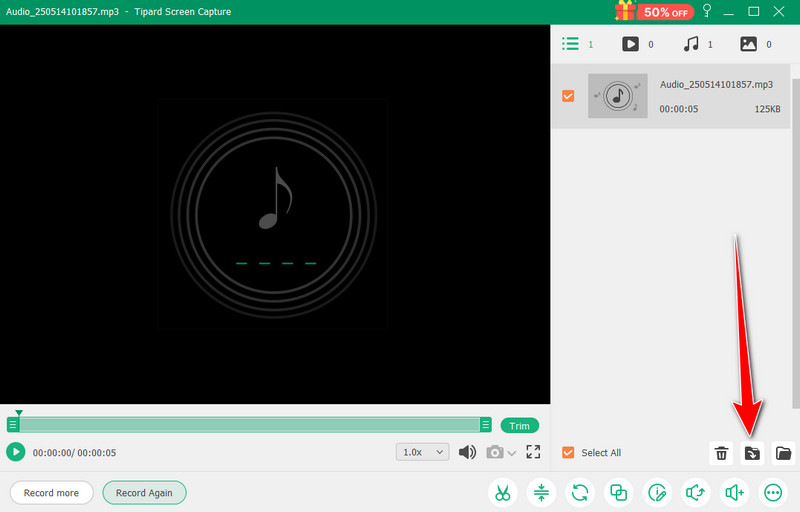Viewport: 800px width, 512px height.
Task: Click the recordings list vertical scrollbar
Action: tap(795, 244)
